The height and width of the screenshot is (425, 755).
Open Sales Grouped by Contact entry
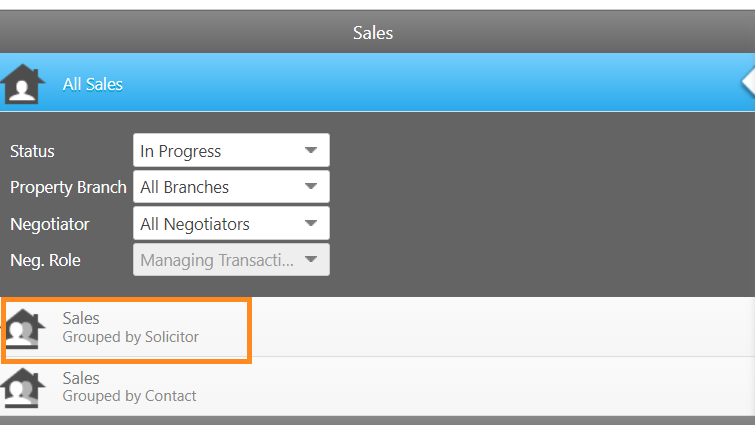tap(378, 386)
